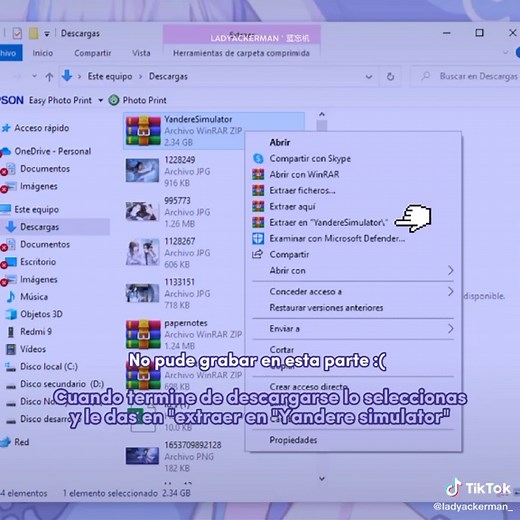
Task: Select Este equipo in sidebar
Action: [36, 209]
